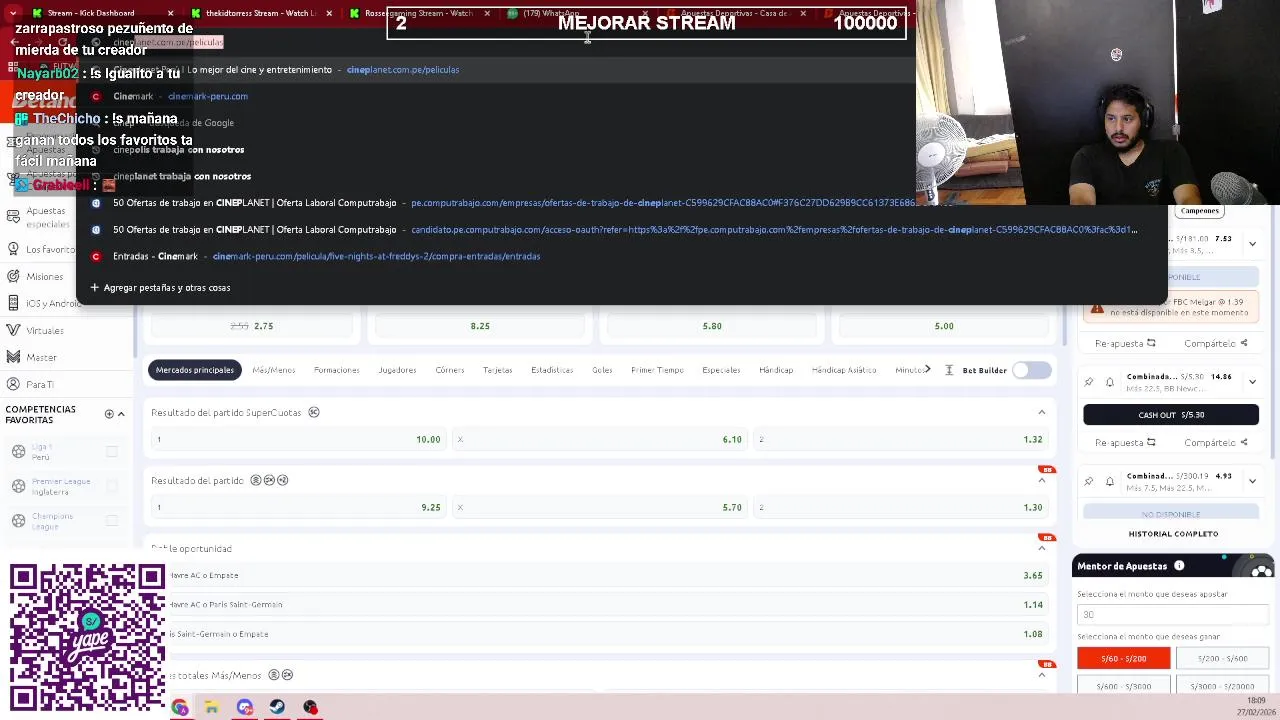Click CASH OUT S/5.30 button

(x=1171, y=415)
